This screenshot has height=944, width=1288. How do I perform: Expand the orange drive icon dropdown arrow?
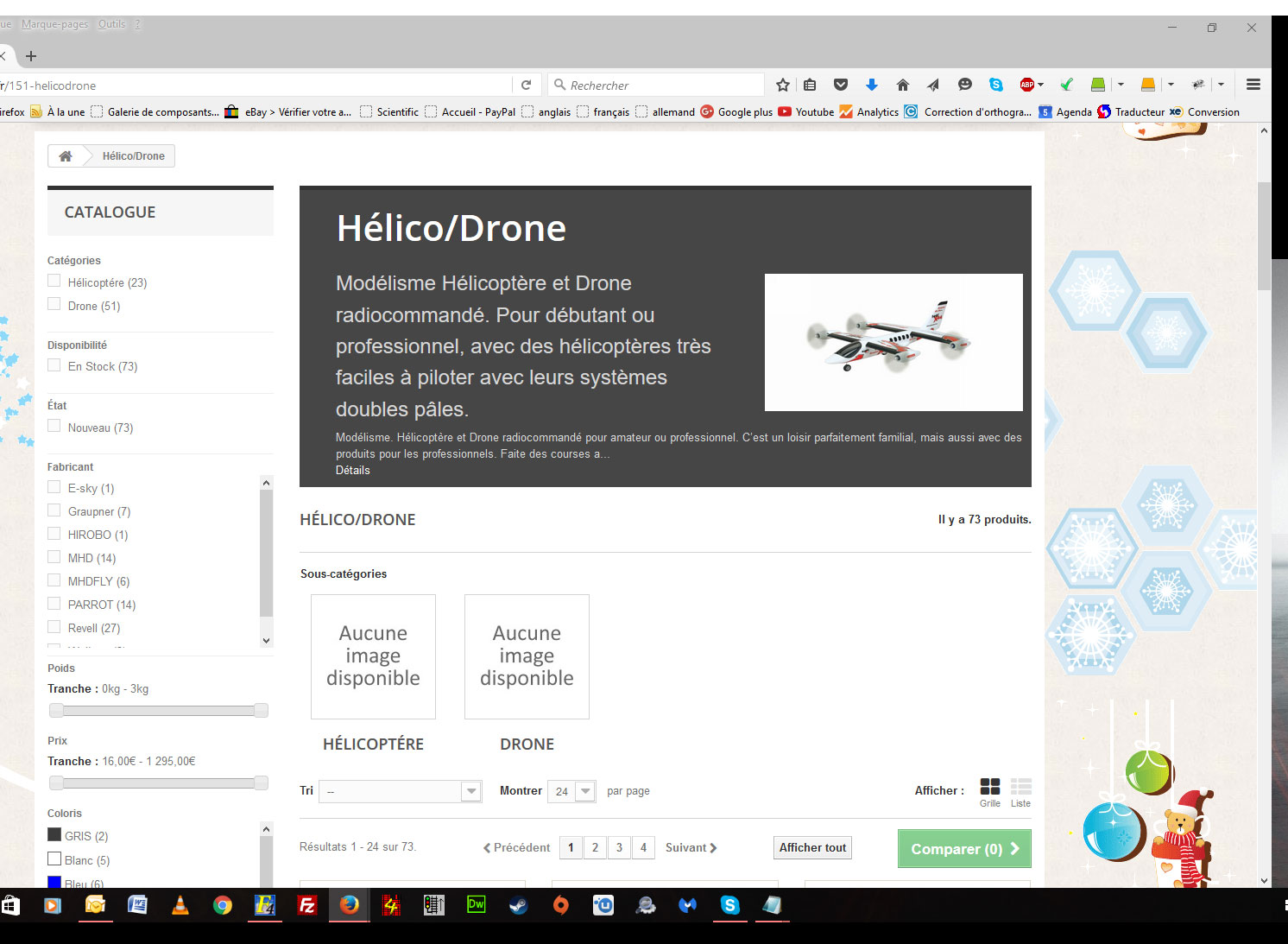[1171, 85]
